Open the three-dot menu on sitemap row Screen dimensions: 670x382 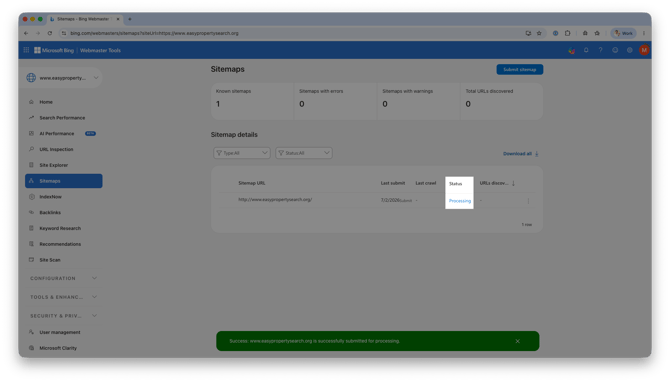point(529,201)
